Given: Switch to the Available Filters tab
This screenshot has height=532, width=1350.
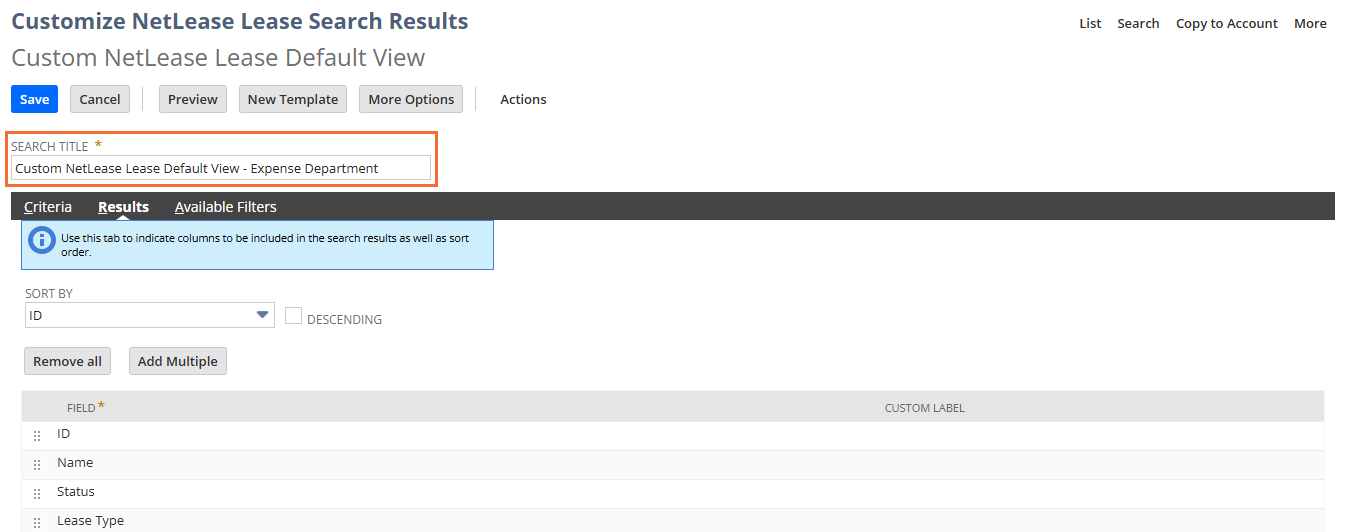Looking at the screenshot, I should pos(225,207).
